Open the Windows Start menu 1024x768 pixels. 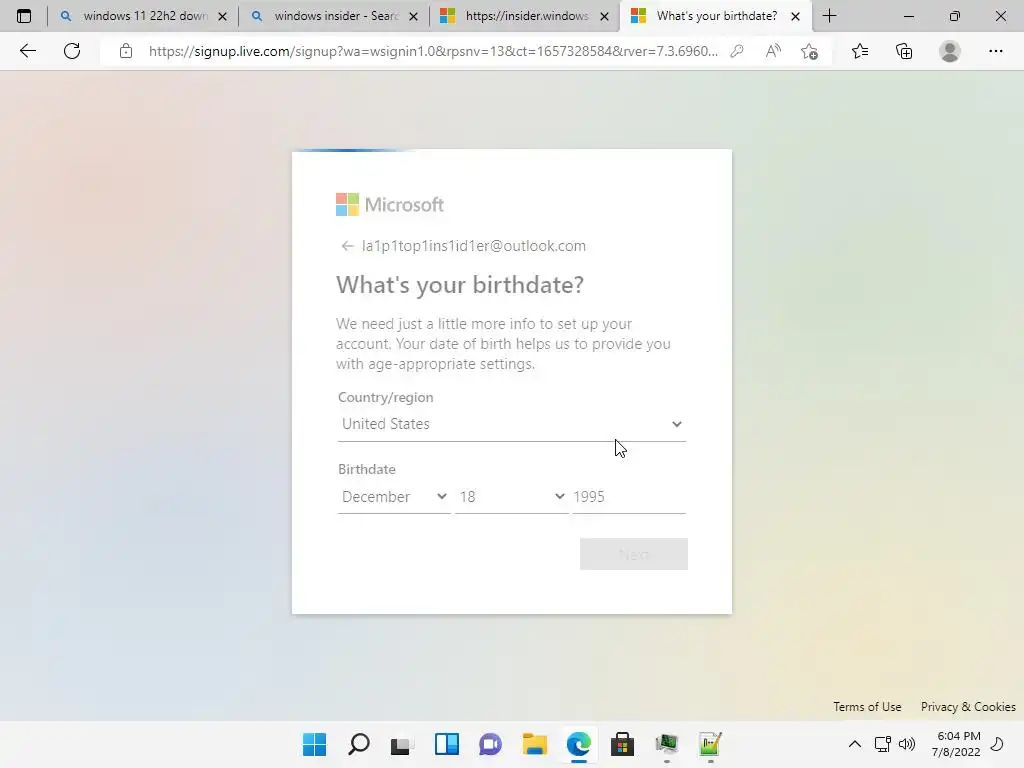click(x=314, y=744)
